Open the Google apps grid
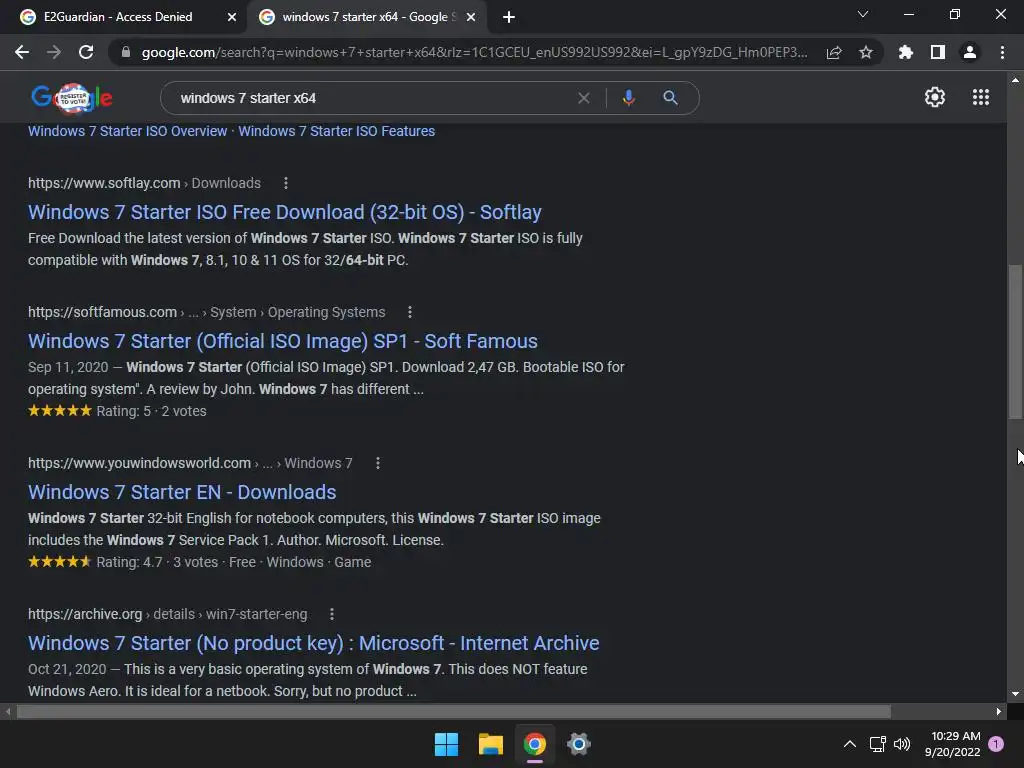 [x=981, y=97]
